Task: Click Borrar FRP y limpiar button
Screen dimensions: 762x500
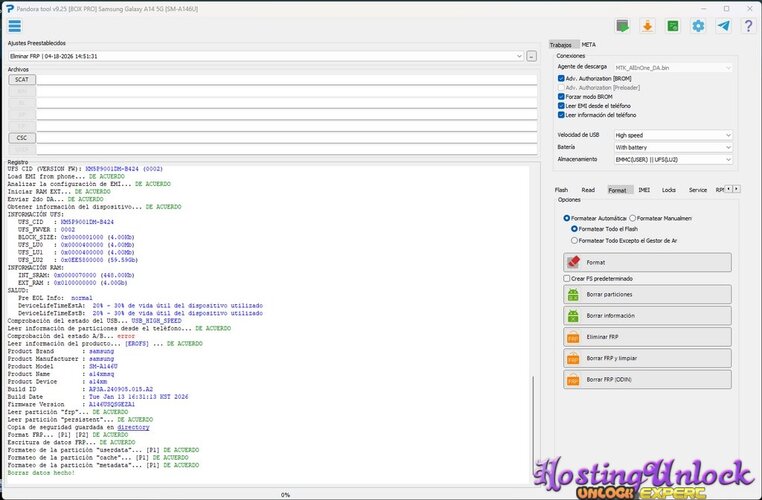Action: tap(647, 359)
